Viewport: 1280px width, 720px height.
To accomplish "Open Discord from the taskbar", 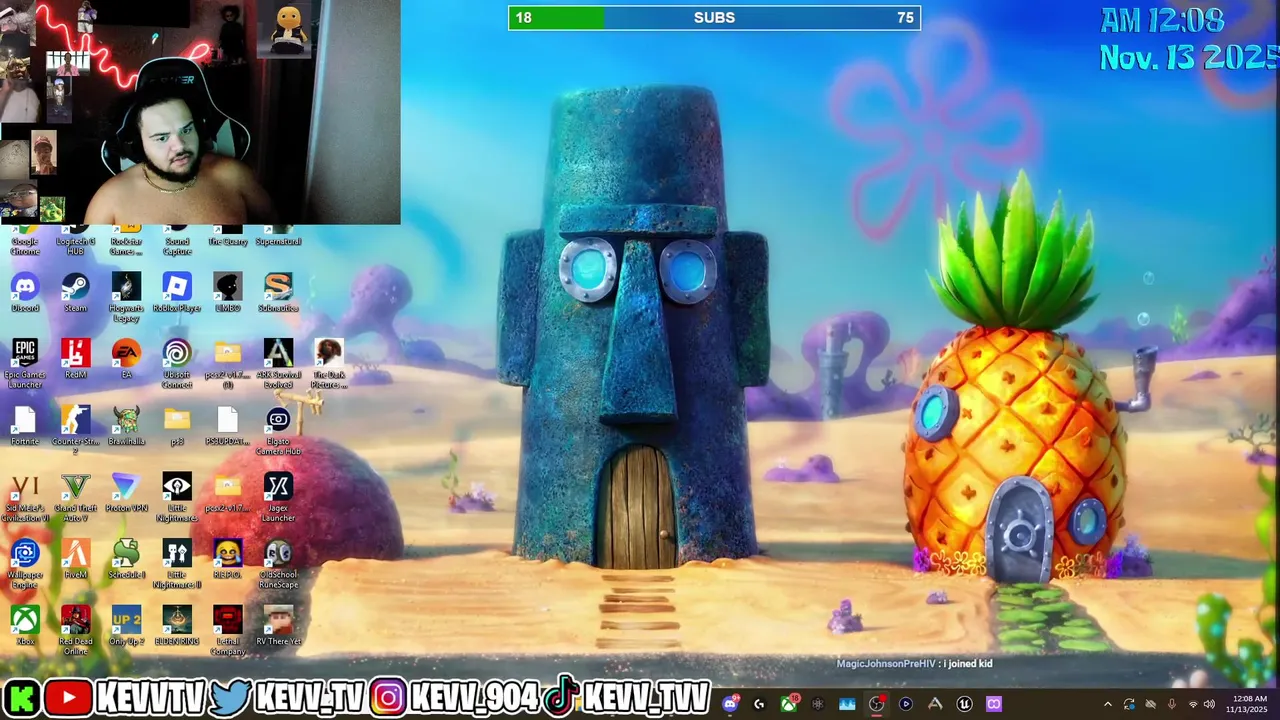I will pyautogui.click(x=731, y=704).
